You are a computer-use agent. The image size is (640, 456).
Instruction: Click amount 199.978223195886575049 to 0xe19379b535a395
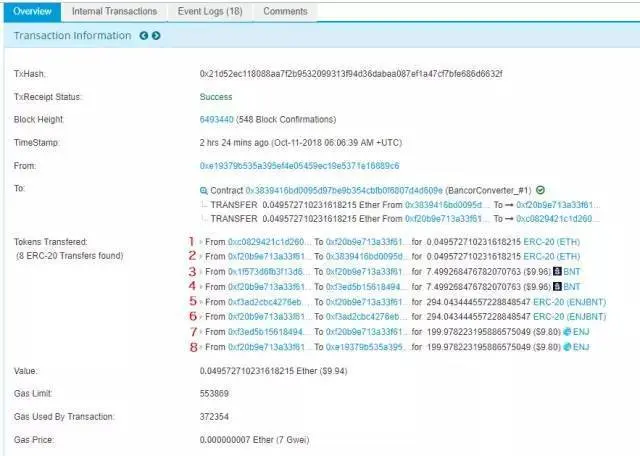tap(478, 347)
